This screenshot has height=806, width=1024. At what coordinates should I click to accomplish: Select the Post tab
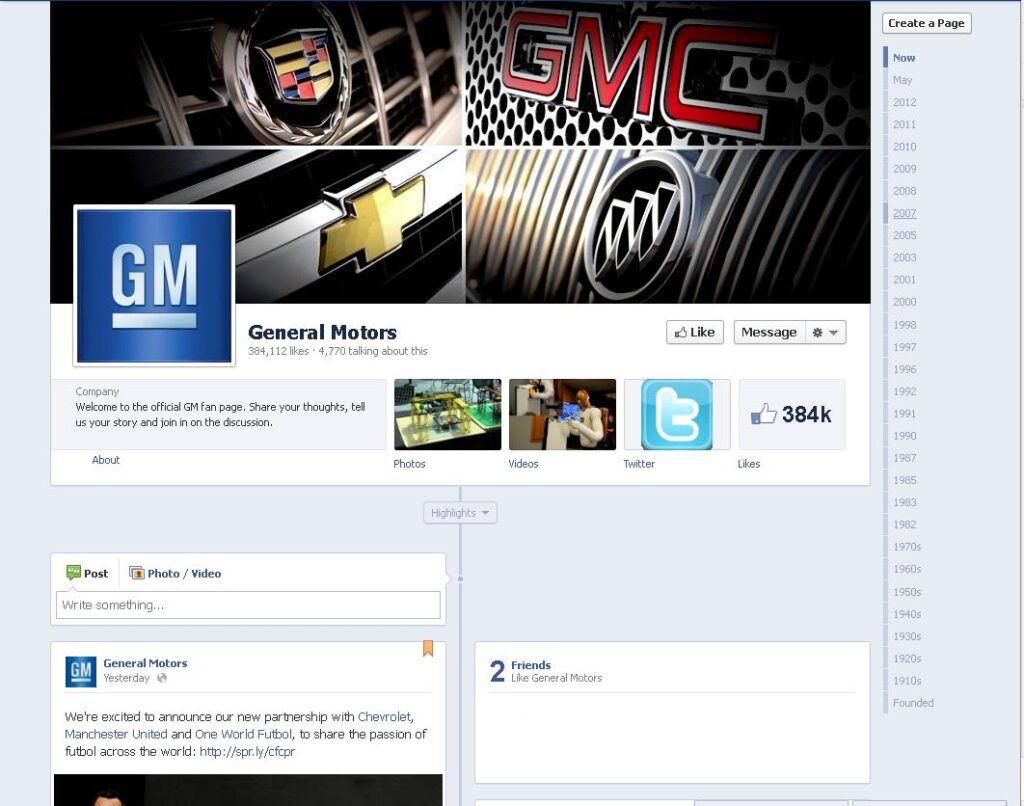pyautogui.click(x=87, y=573)
